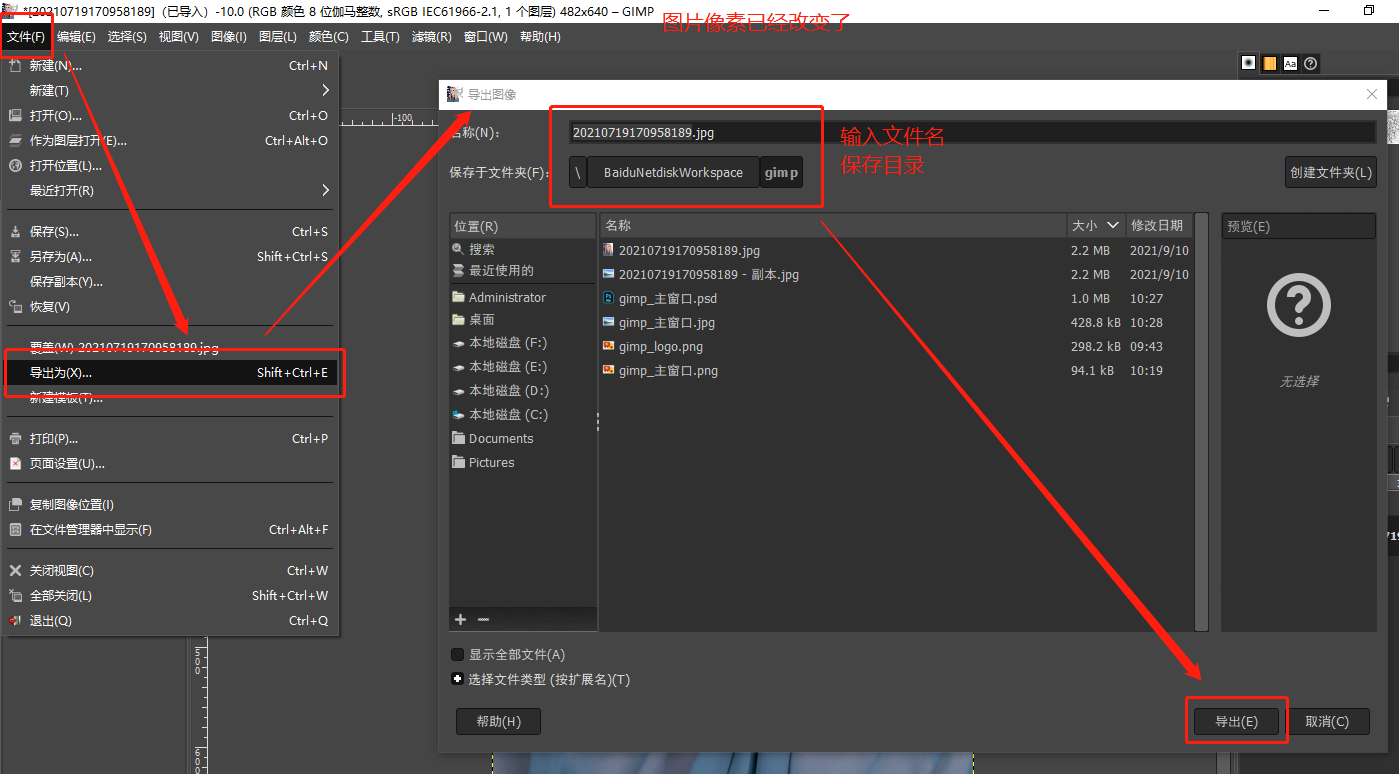Choose 全部关闭(L) in File menu
The image size is (1399, 774).
pyautogui.click(x=172, y=596)
